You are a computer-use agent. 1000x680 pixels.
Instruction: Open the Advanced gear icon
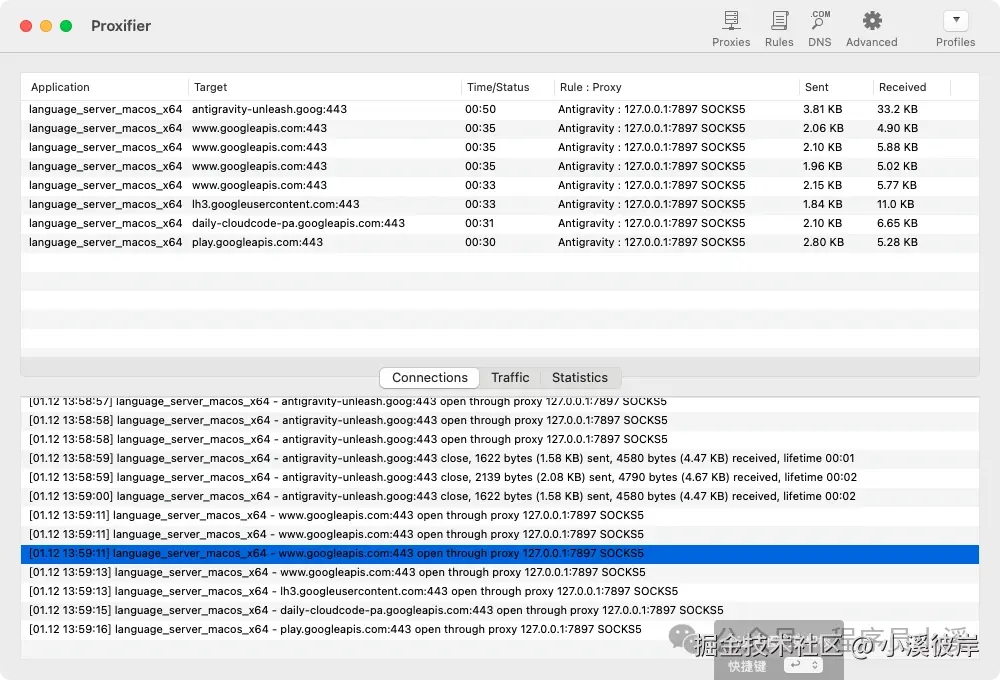pos(871,29)
